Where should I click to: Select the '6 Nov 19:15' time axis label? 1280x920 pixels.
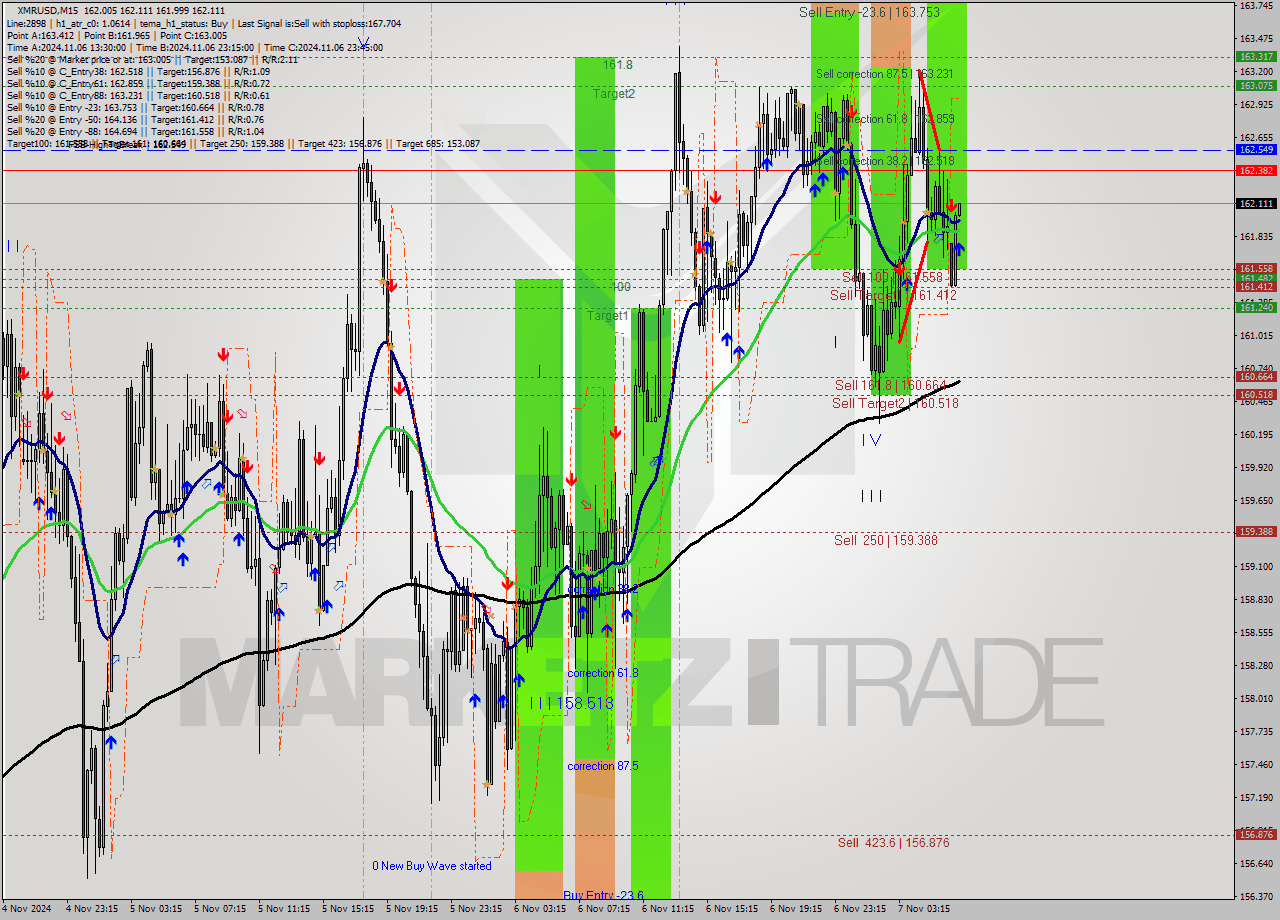pyautogui.click(x=796, y=909)
